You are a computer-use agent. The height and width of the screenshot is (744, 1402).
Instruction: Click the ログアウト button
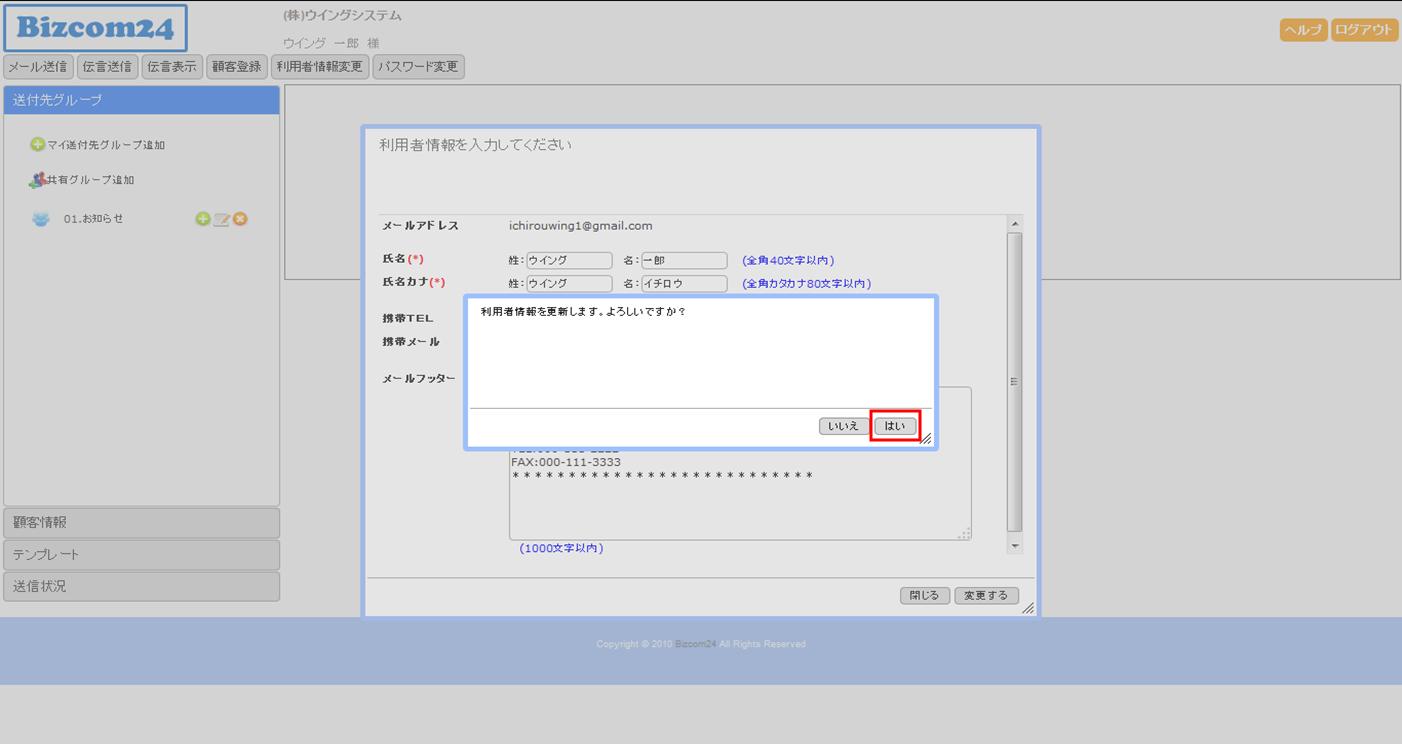click(1364, 30)
